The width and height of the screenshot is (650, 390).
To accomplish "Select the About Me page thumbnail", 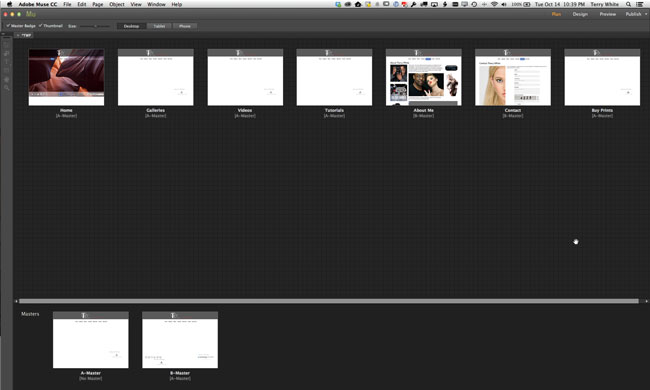I will pyautogui.click(x=423, y=77).
